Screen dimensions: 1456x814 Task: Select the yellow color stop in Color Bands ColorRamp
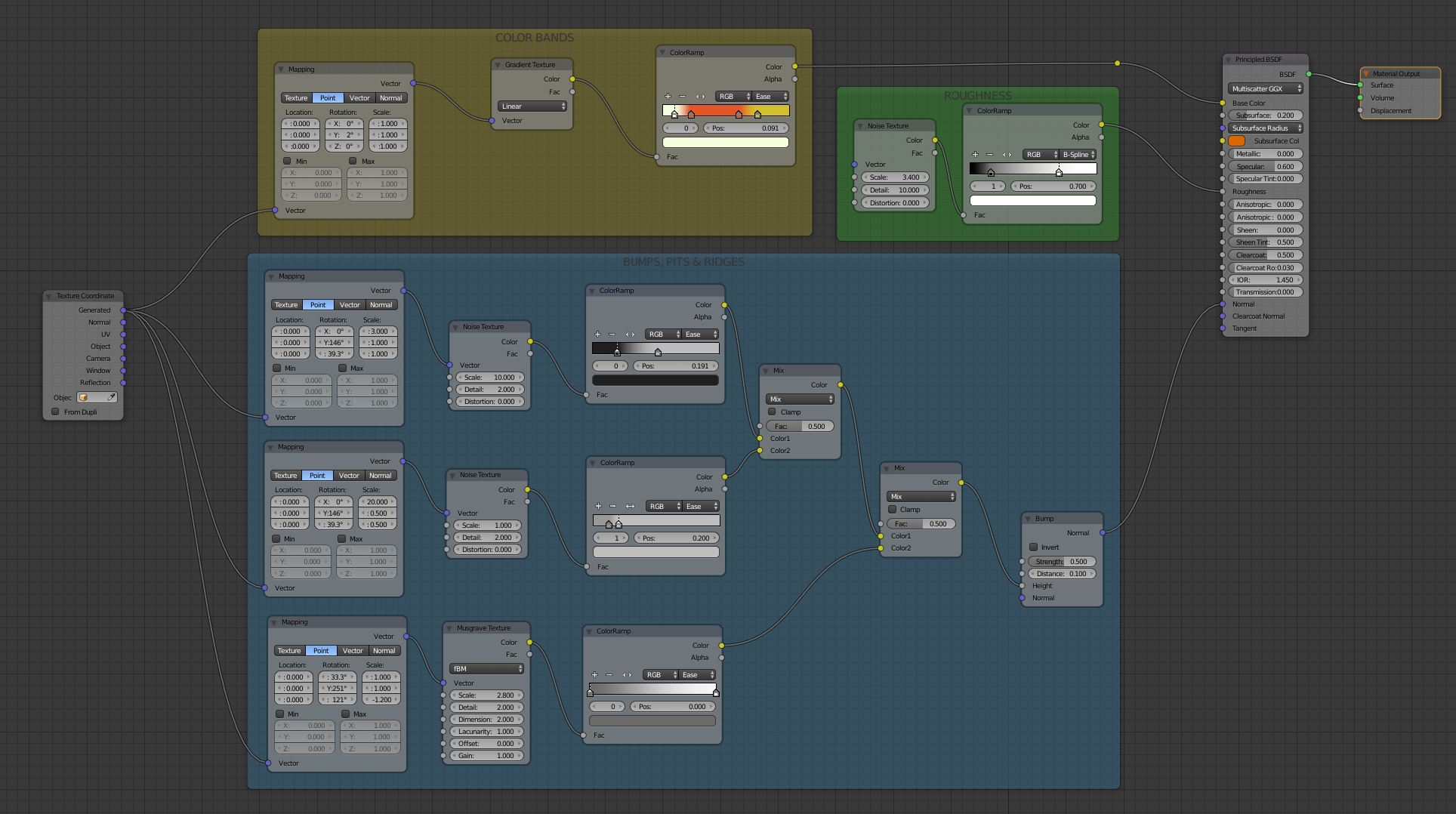click(x=757, y=114)
